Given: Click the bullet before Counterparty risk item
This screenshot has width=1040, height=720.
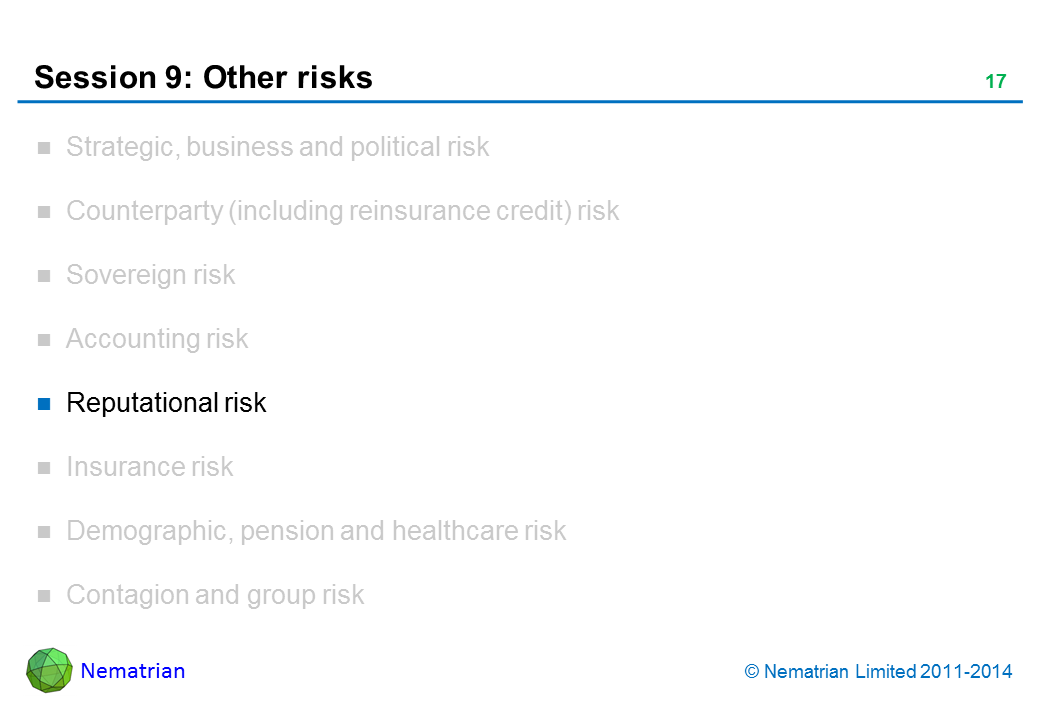Looking at the screenshot, I should coord(44,212).
